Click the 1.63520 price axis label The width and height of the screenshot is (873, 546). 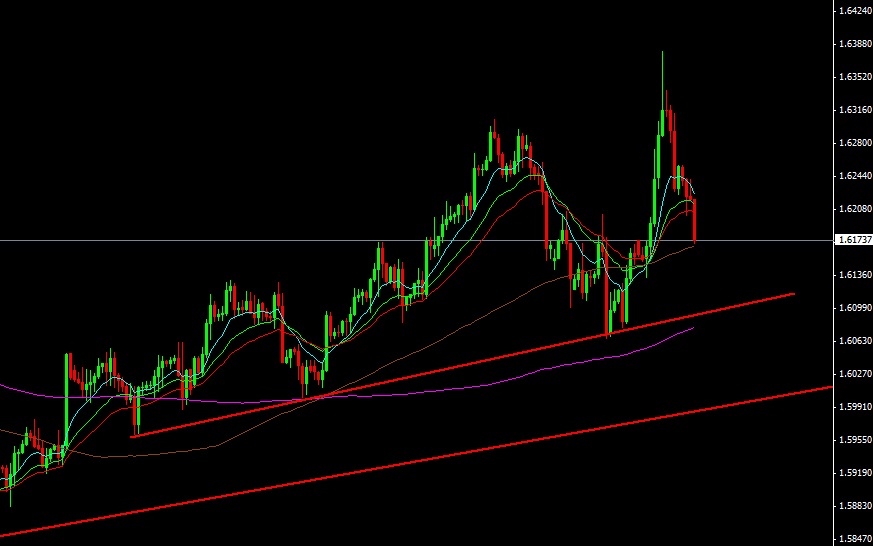[855, 77]
